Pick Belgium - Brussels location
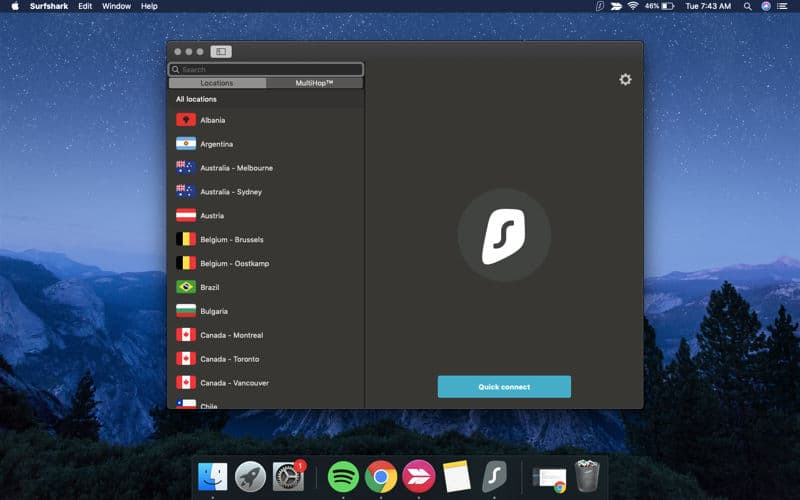 (266, 239)
